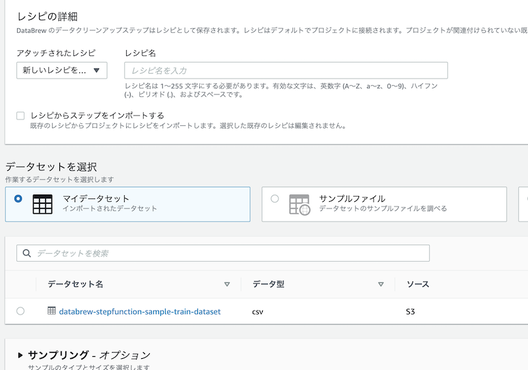Viewport: 528px width, 370px height.
Task: Select the マイデータセット radio option
Action: pyautogui.click(x=18, y=199)
